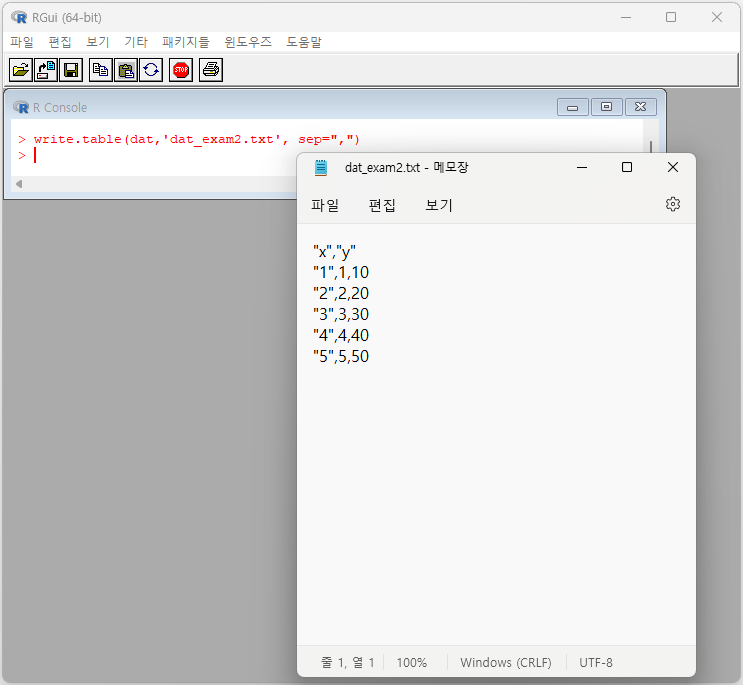Minimize the R Console child window
Viewport: 743px width, 685px height.
pyautogui.click(x=572, y=107)
